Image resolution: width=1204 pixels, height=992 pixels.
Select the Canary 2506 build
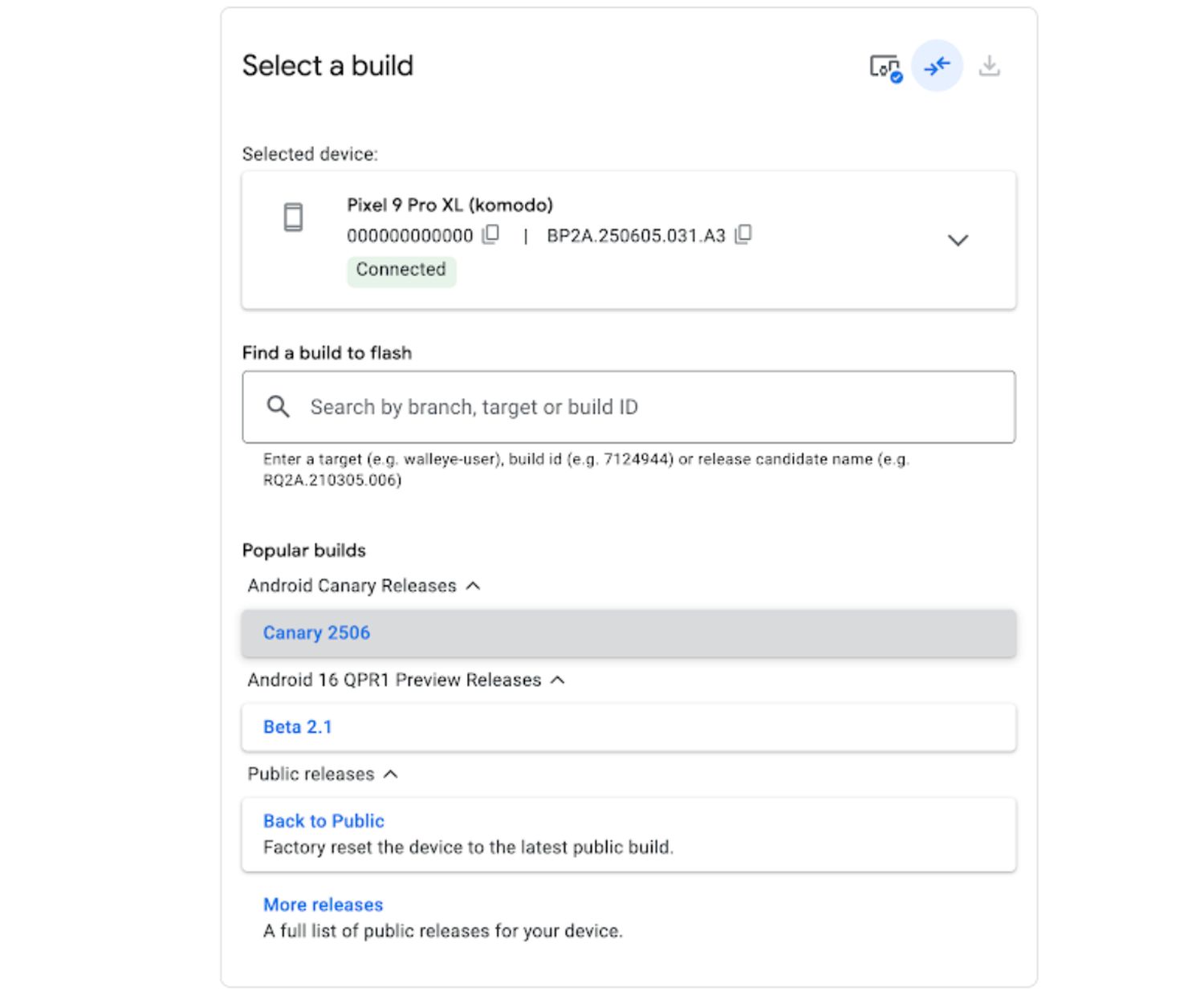coord(316,632)
